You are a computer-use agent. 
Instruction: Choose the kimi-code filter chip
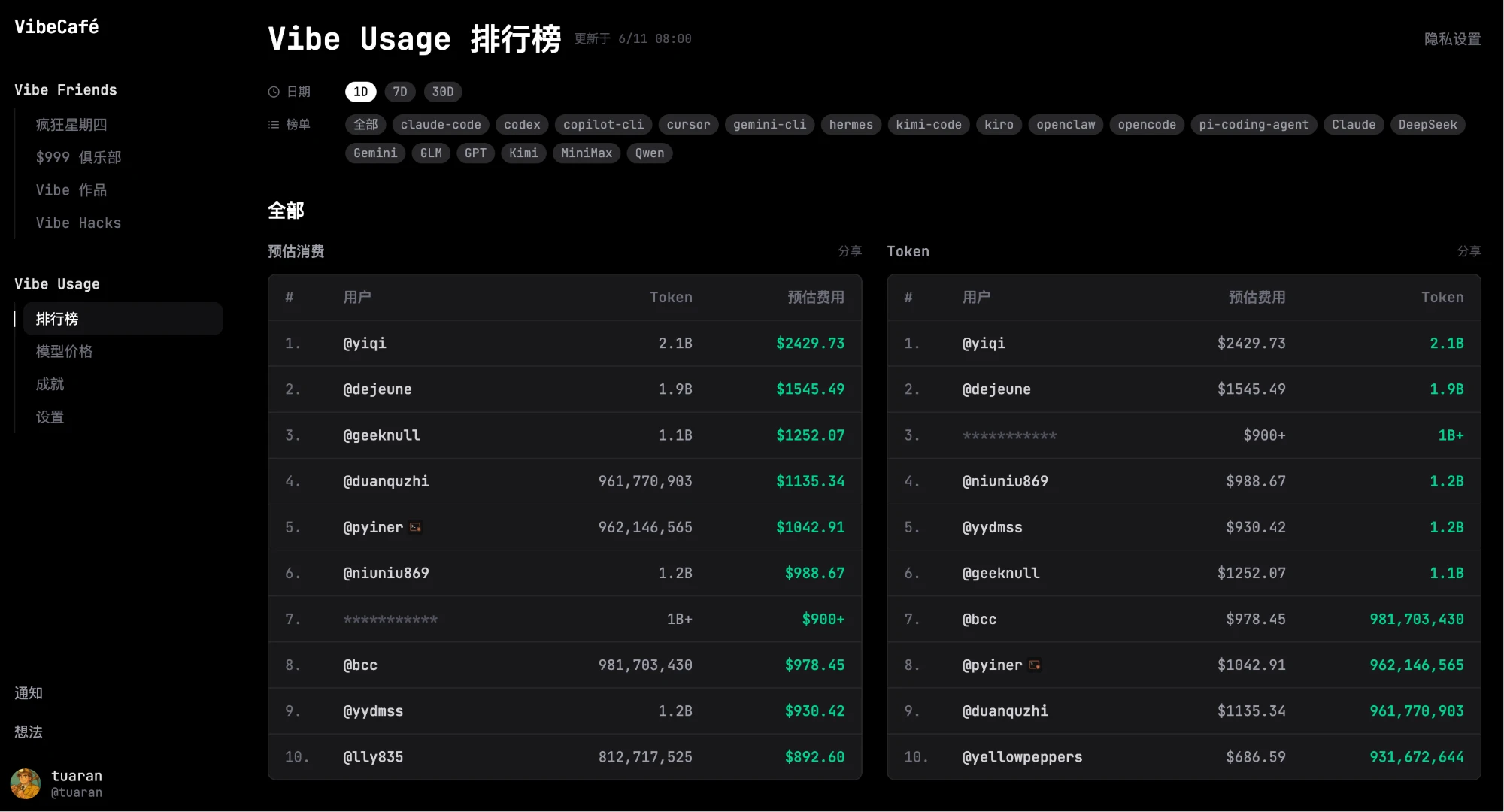pos(929,125)
